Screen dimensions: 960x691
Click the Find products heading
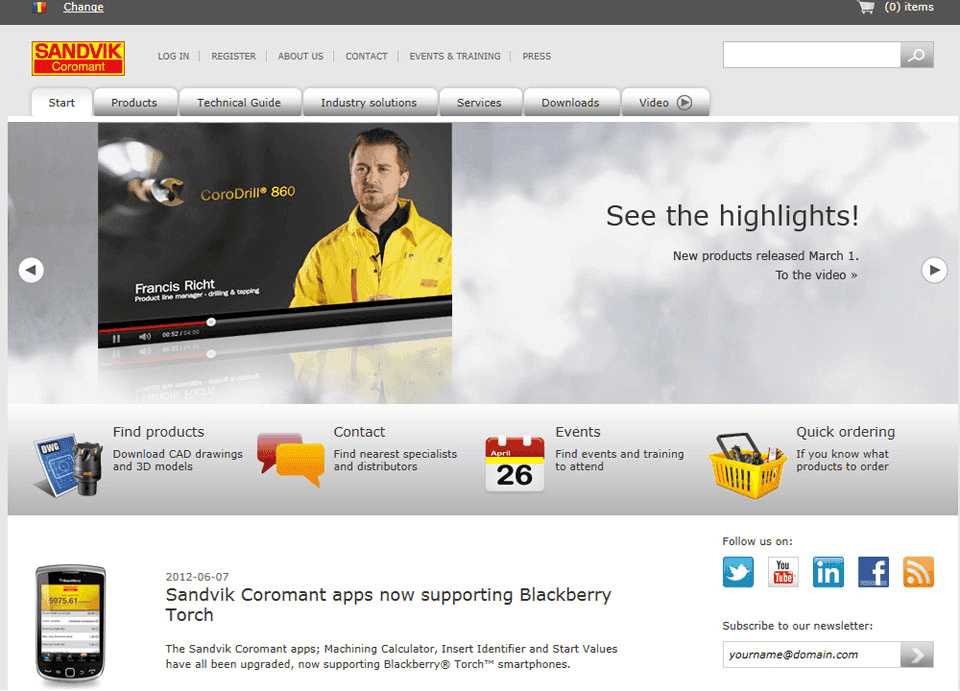pos(159,432)
